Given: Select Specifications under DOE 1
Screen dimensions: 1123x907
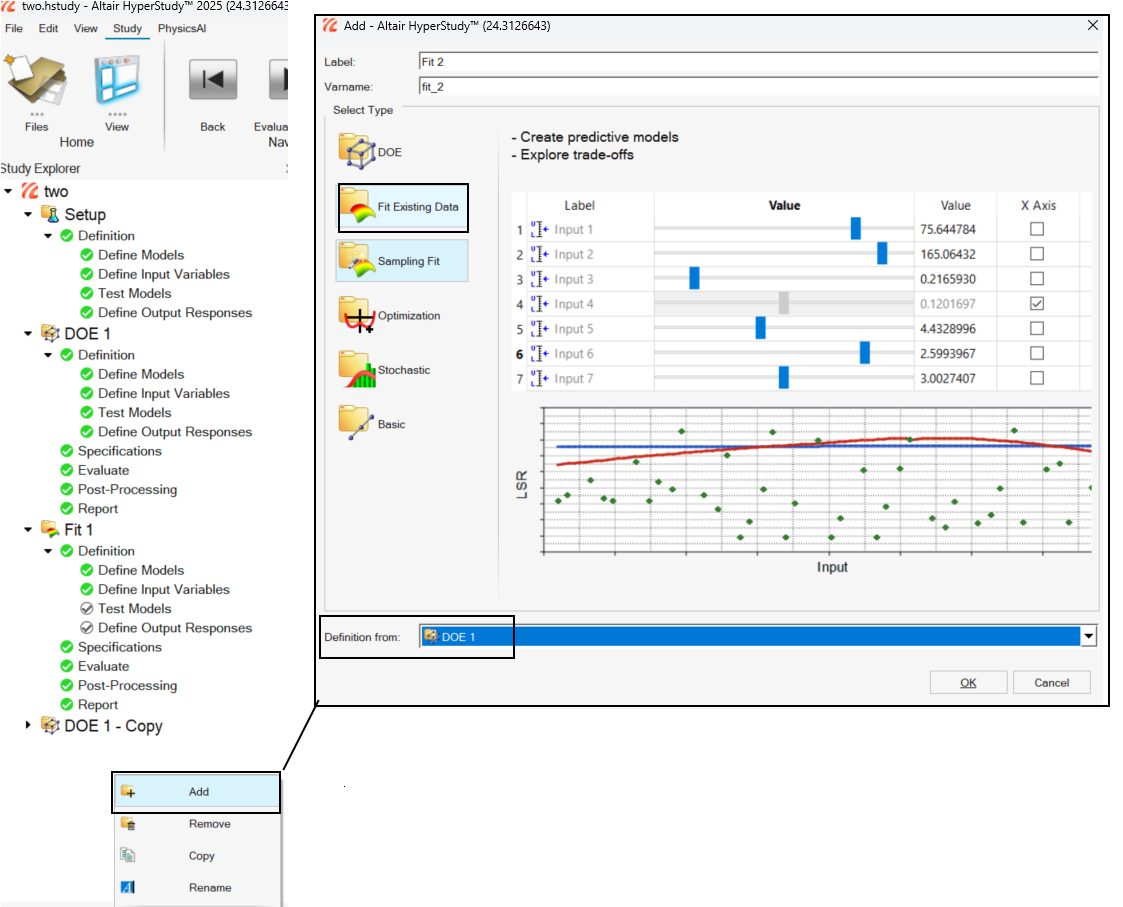Looking at the screenshot, I should (x=120, y=451).
